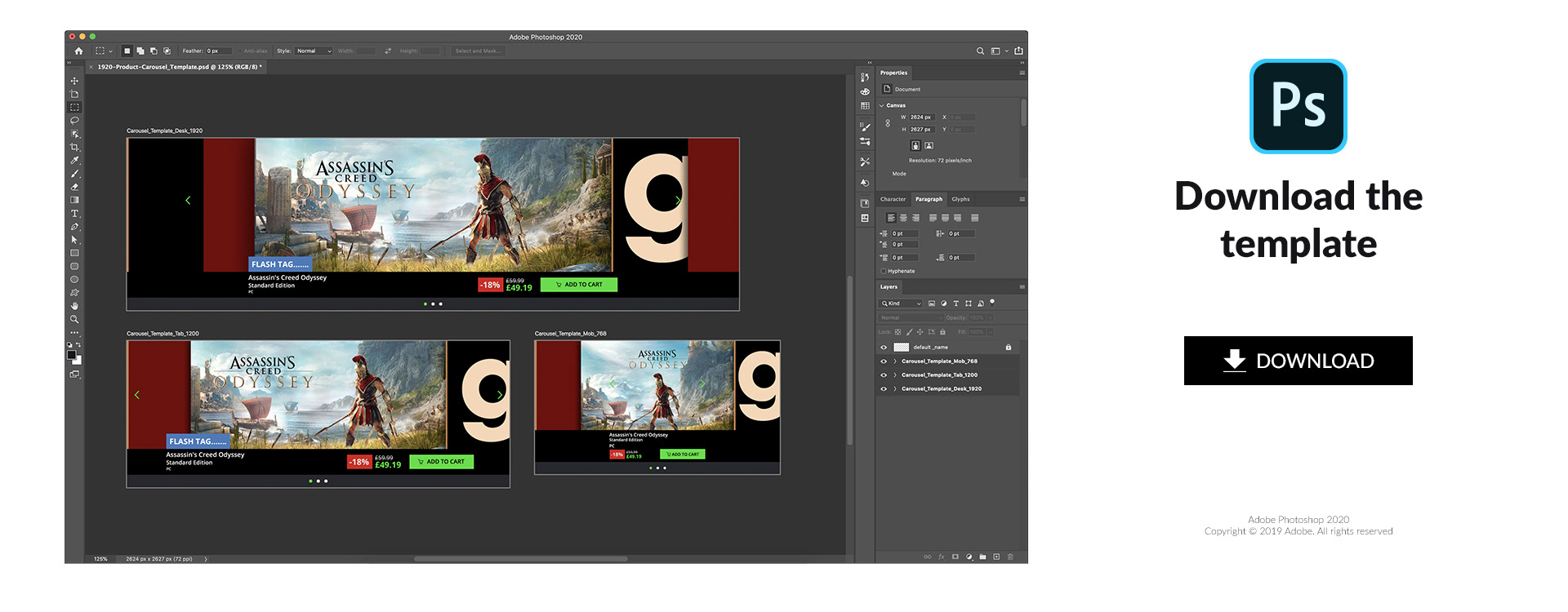The image size is (1568, 612).
Task: Open the Edit Toolbar ellipsis menu
Action: pos(74,332)
